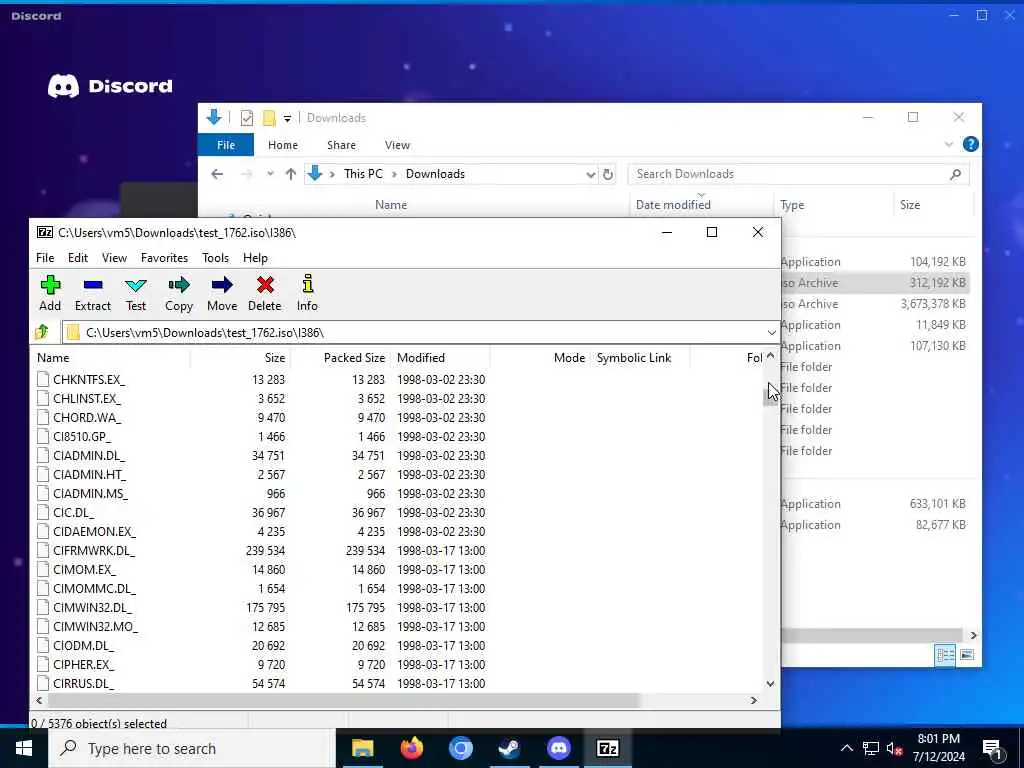
Task: Click the New folder quick access icon
Action: tap(268, 118)
